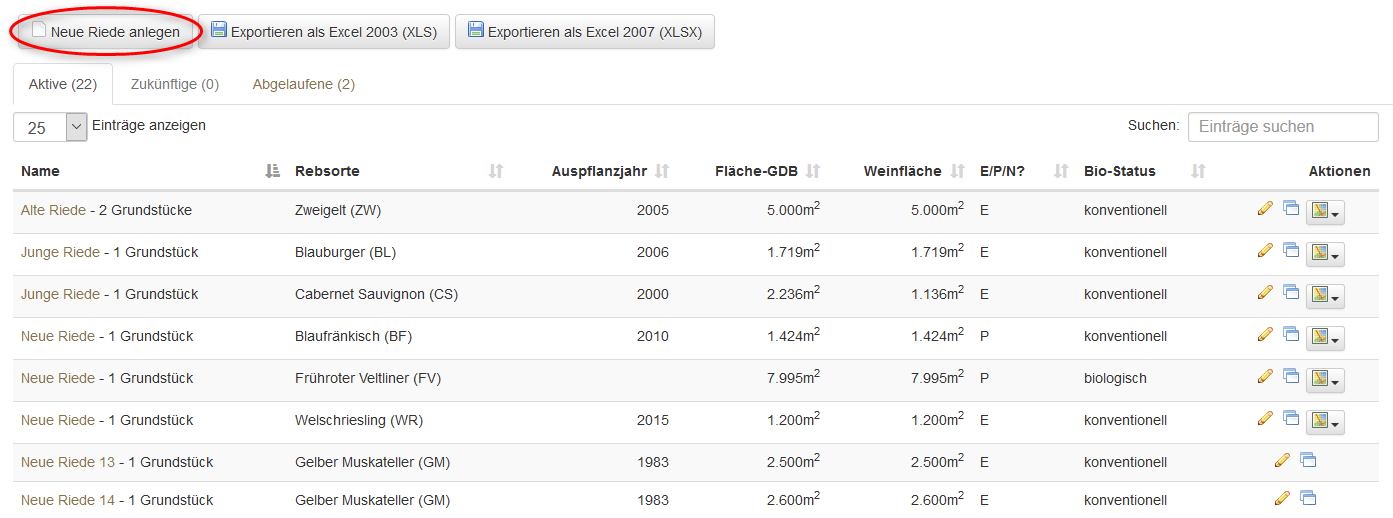This screenshot has width=1393, height=518.
Task: Edit the Blauburger row with the pencil icon
Action: click(x=1265, y=251)
